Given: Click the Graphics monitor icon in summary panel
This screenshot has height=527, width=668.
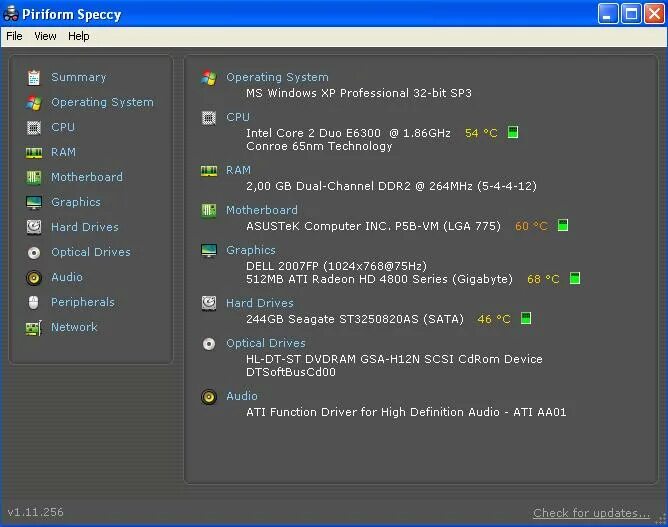Looking at the screenshot, I should [x=209, y=251].
